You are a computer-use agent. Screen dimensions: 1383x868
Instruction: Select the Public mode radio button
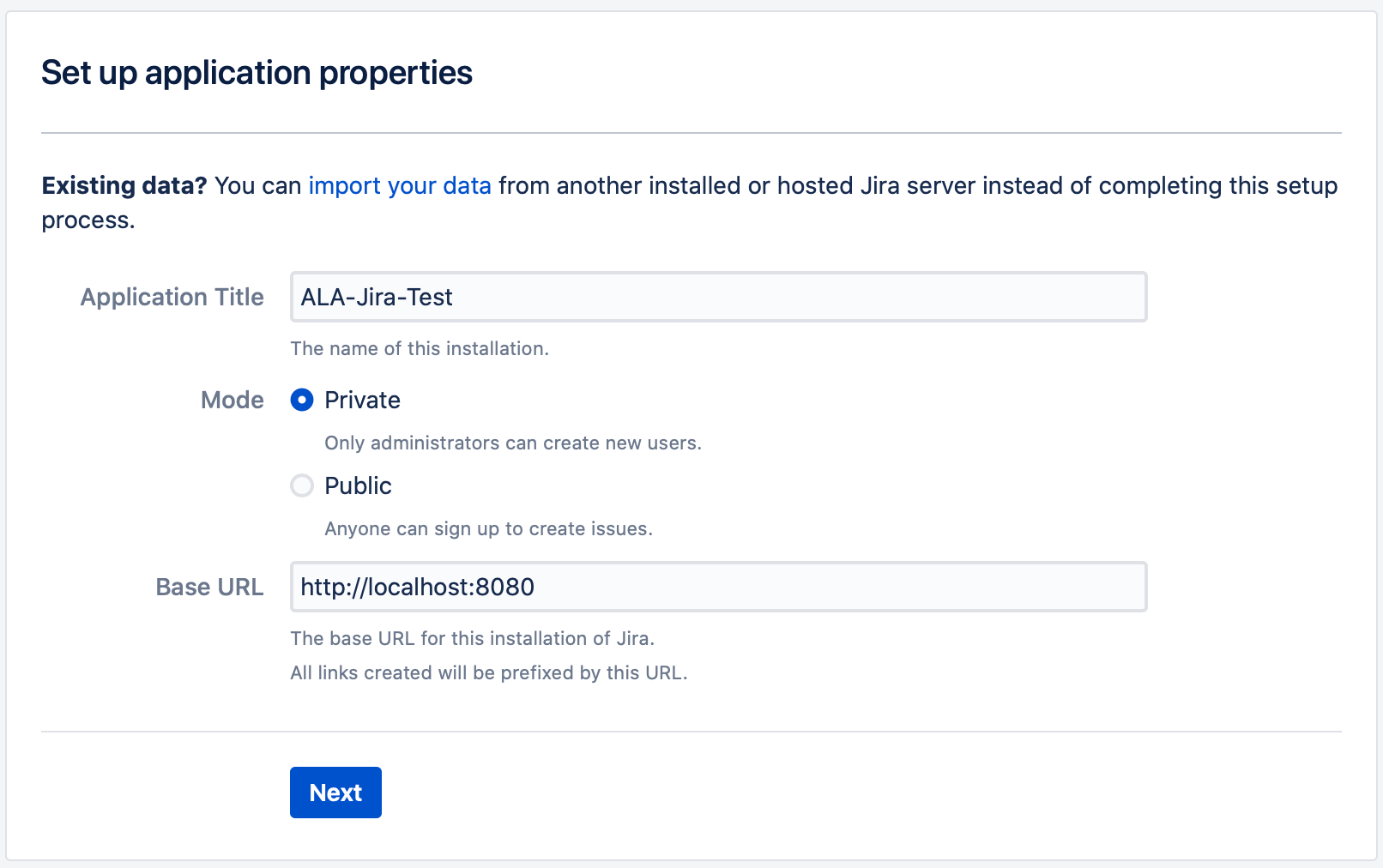click(x=302, y=485)
